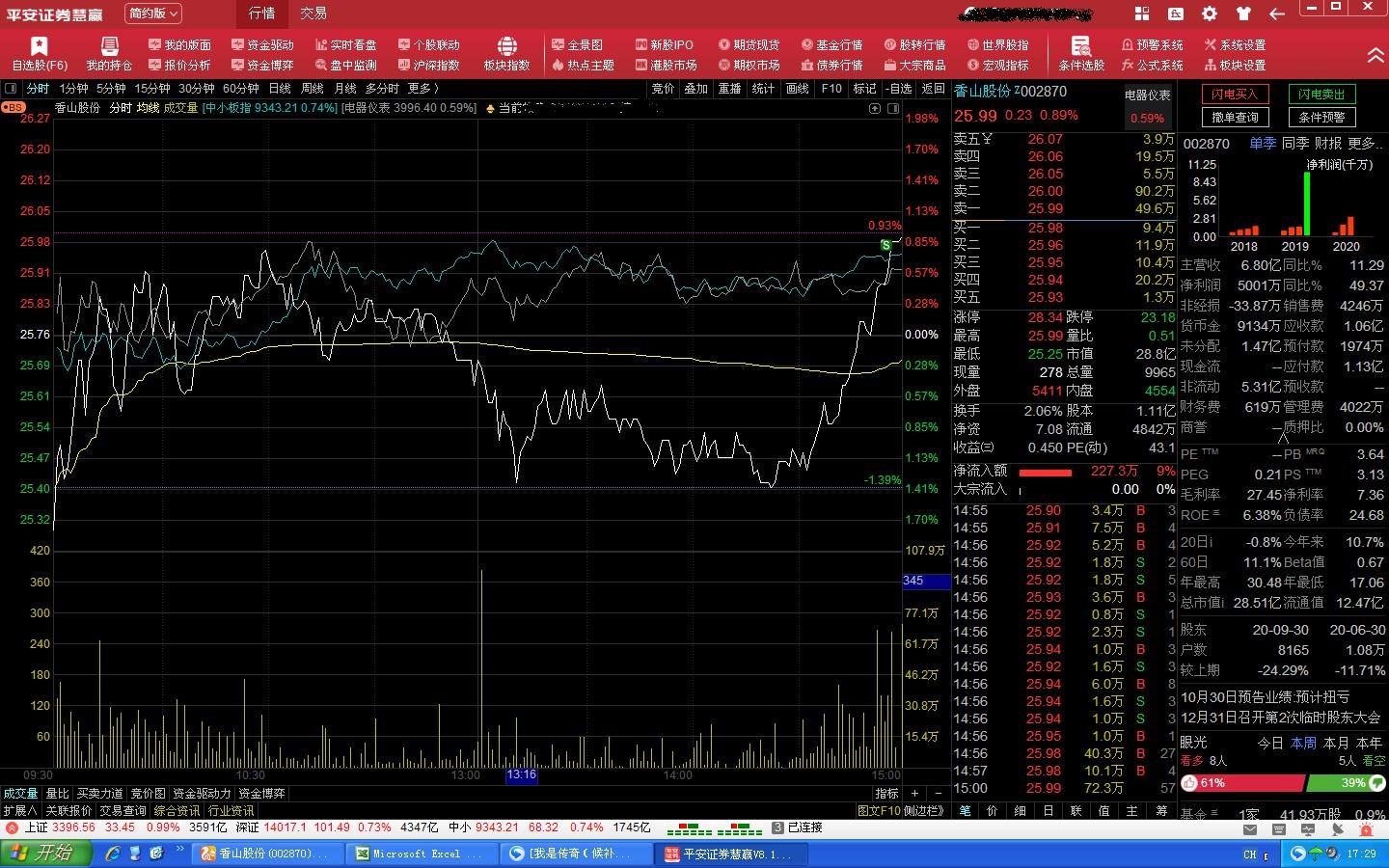Image resolution: width=1389 pixels, height=868 pixels.
Task: Click the grid layout icon in title bar
Action: 1142,14
